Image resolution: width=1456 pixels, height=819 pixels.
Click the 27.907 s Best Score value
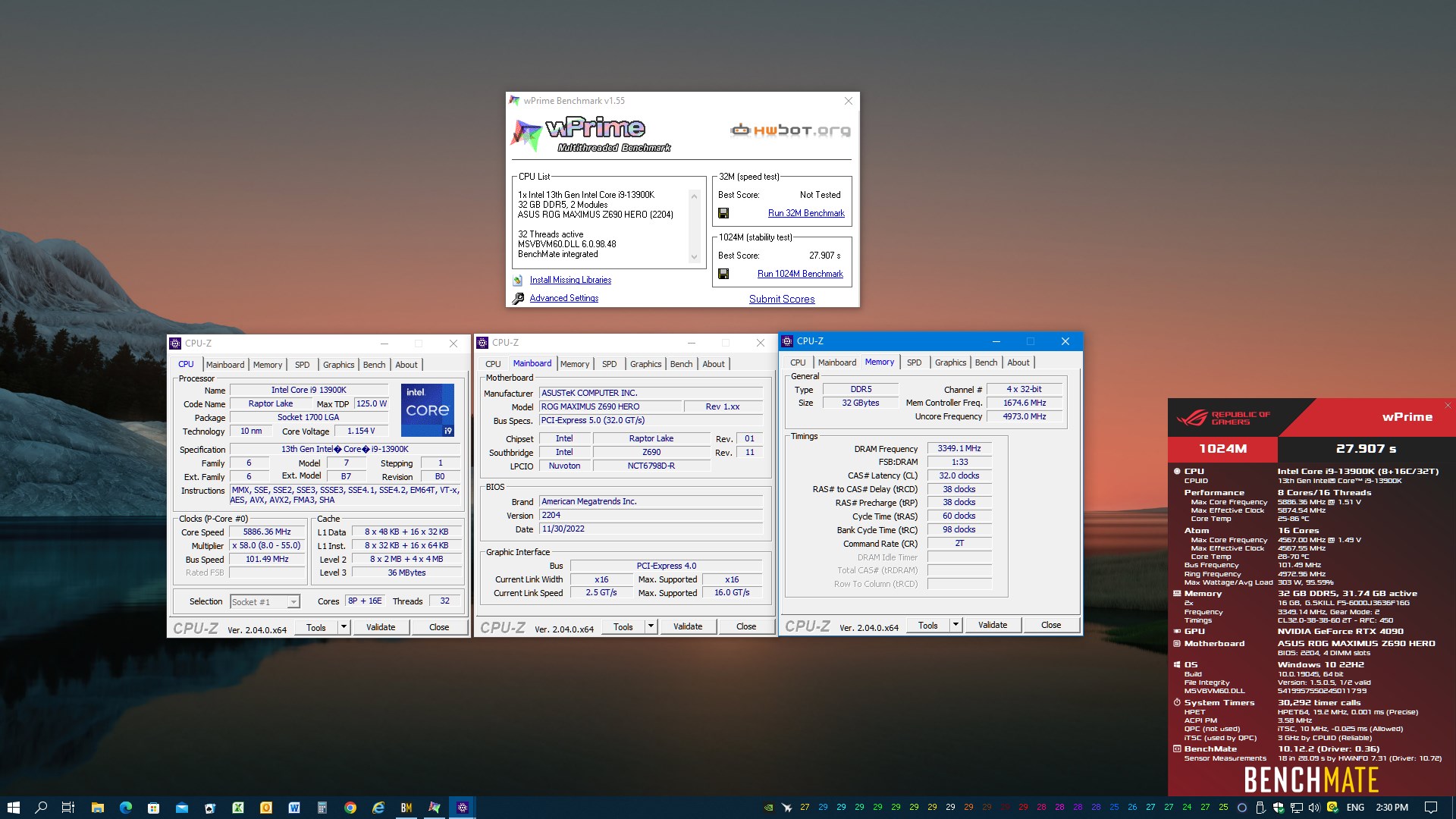pos(824,256)
